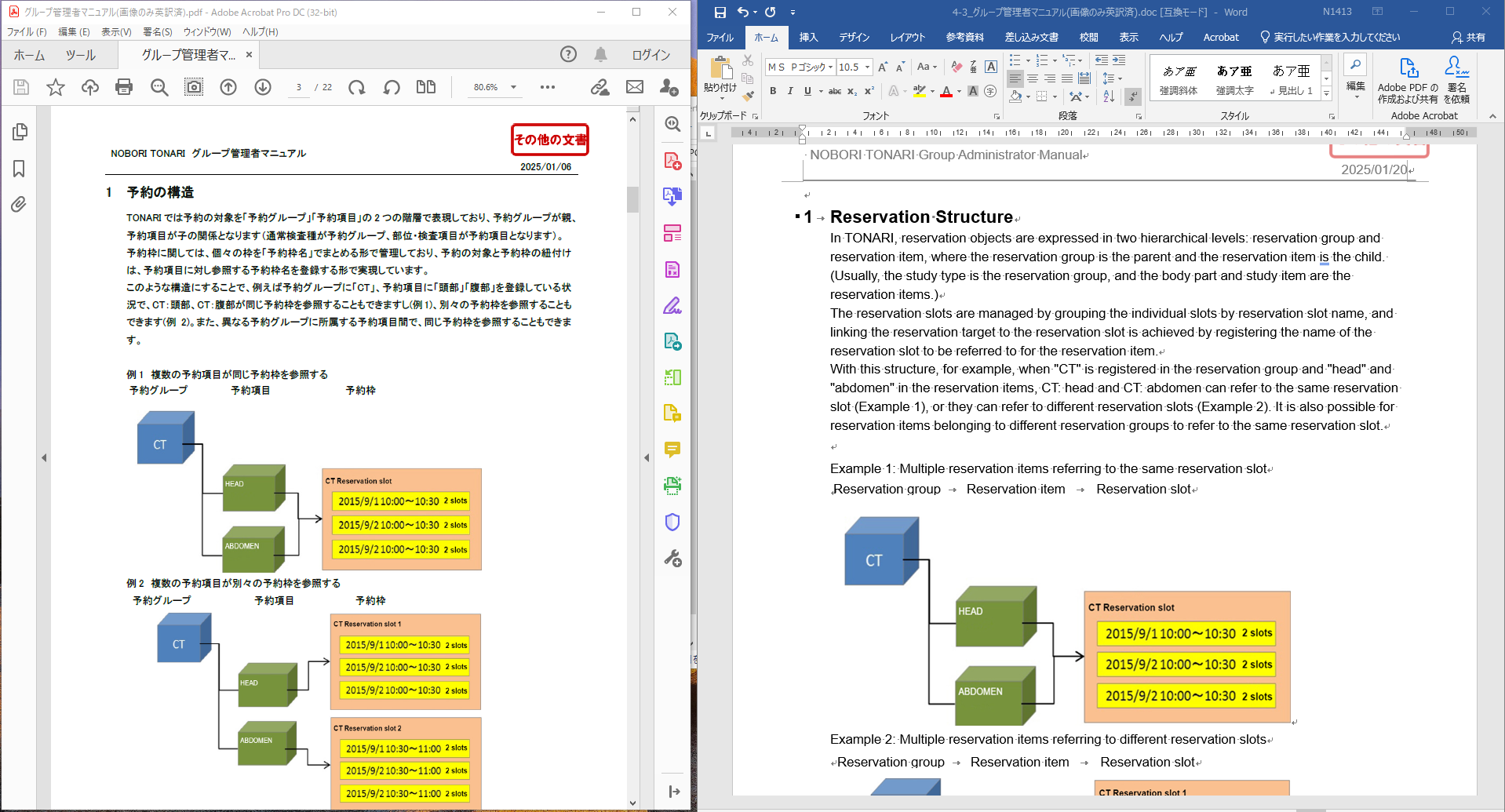Screen dimensions: 1505x812
Task: Open the 校閲 ribbon tab in Word
Action: 1088,37
